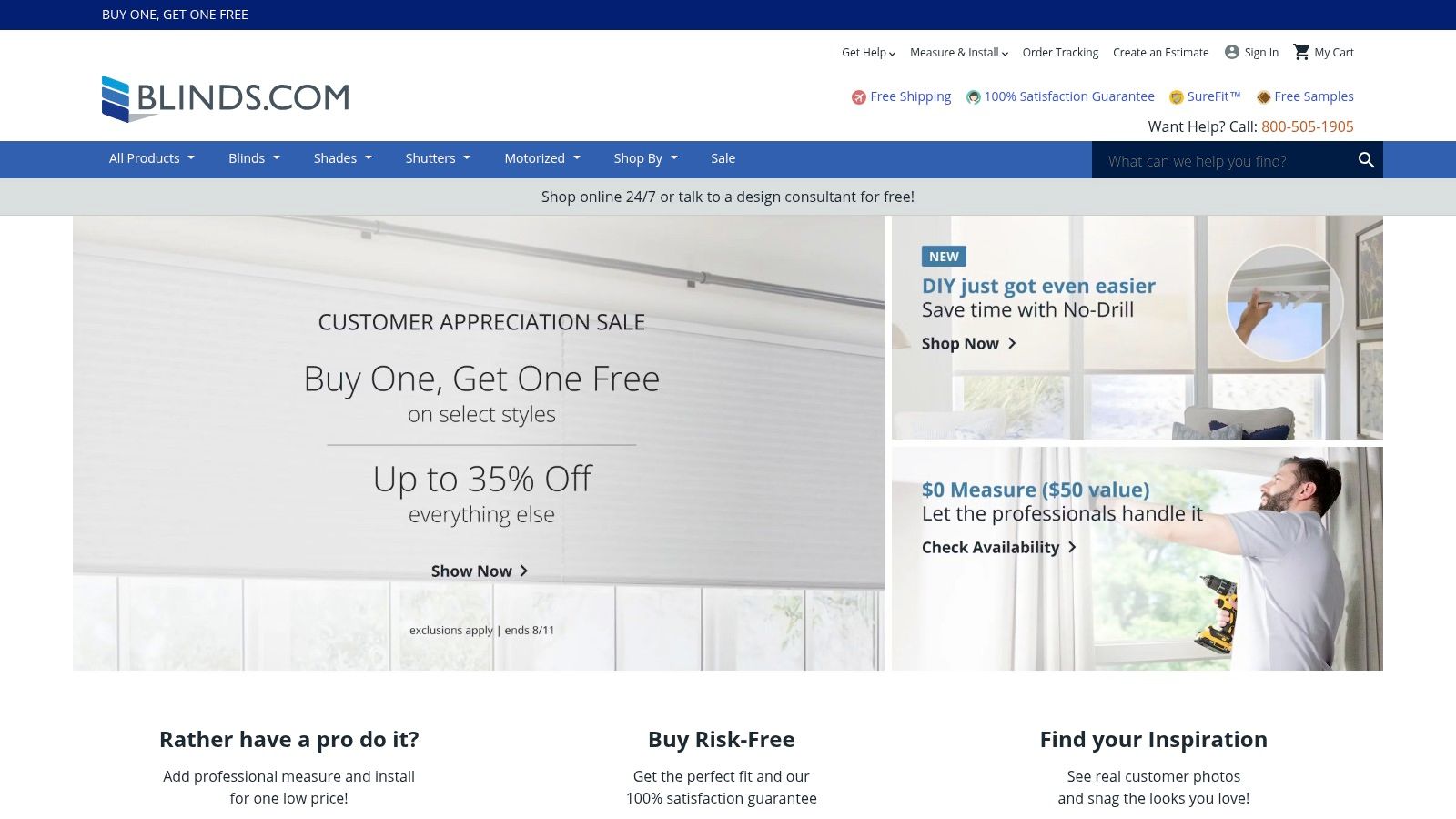This screenshot has width=1456, height=819.
Task: Open the Motorized menu
Action: point(542,158)
